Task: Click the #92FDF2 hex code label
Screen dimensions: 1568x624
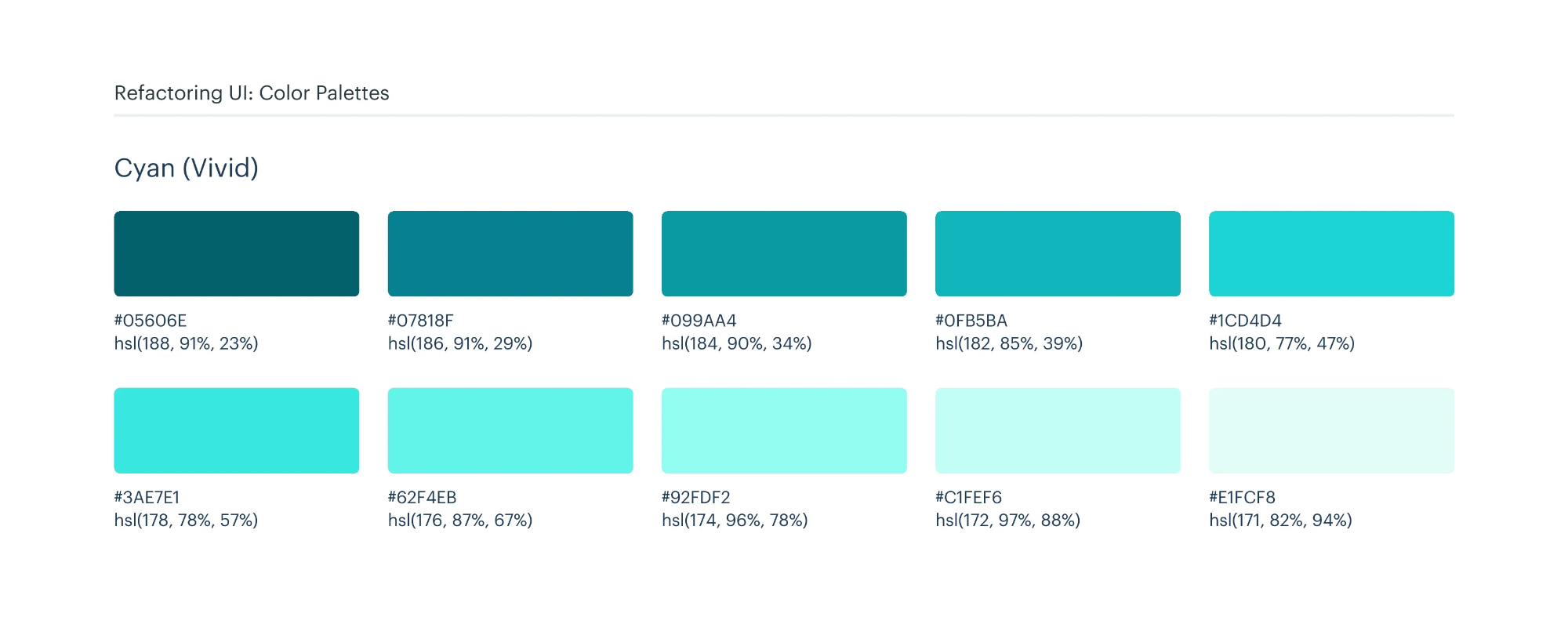Action: coord(695,498)
